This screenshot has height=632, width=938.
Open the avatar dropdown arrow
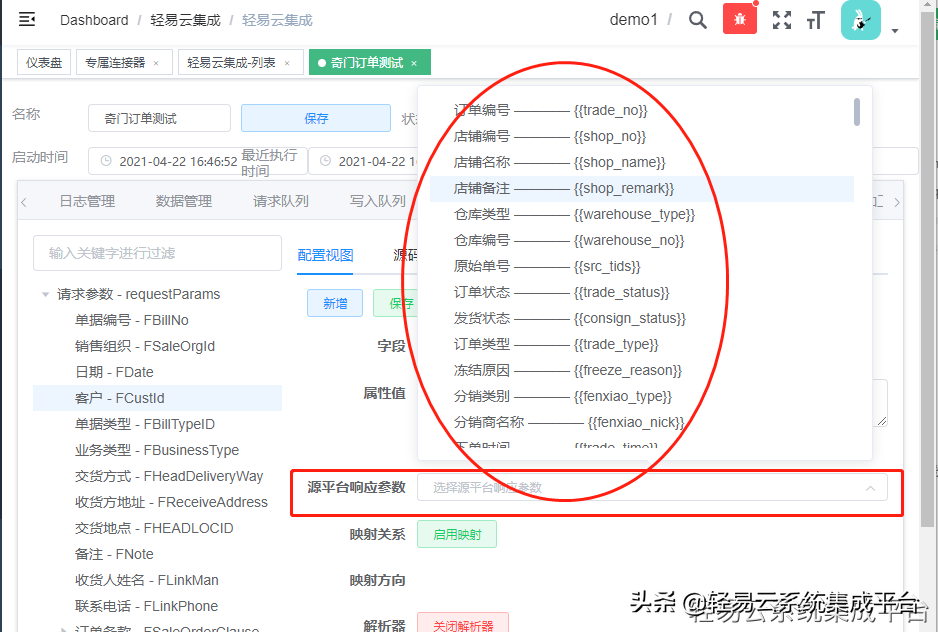(895, 31)
